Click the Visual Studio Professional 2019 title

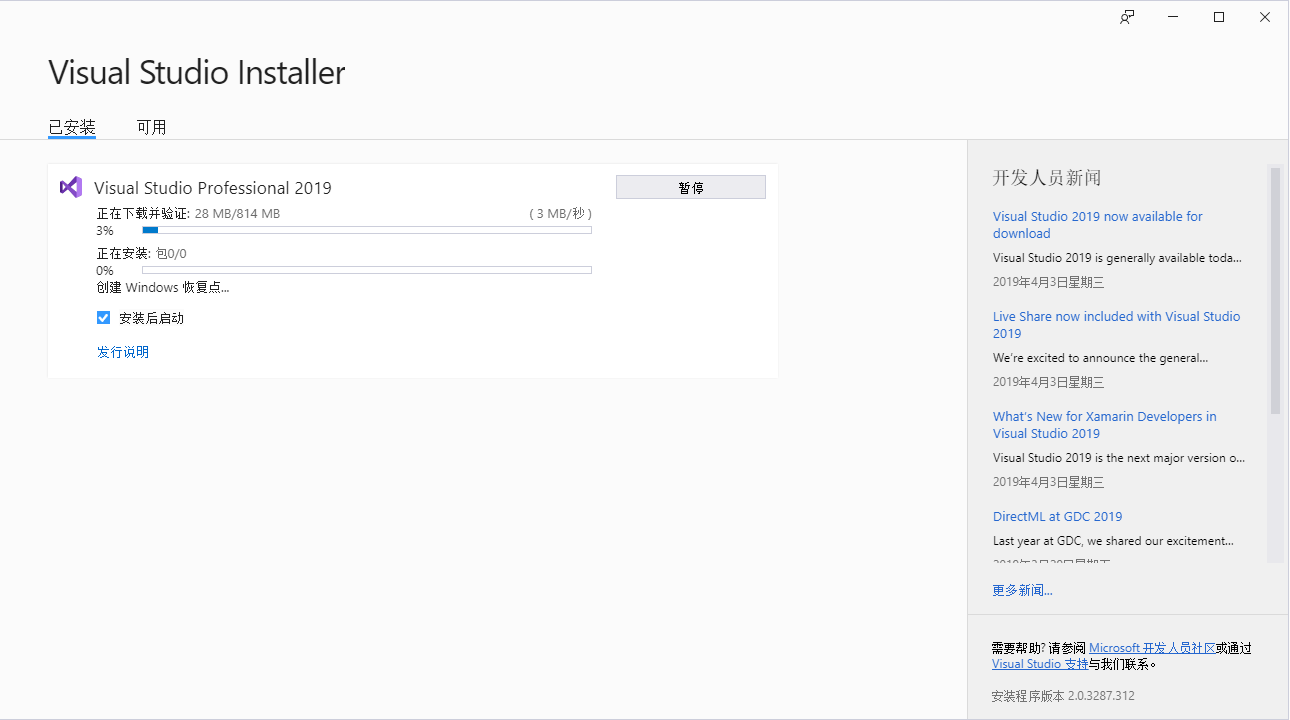[x=213, y=188]
